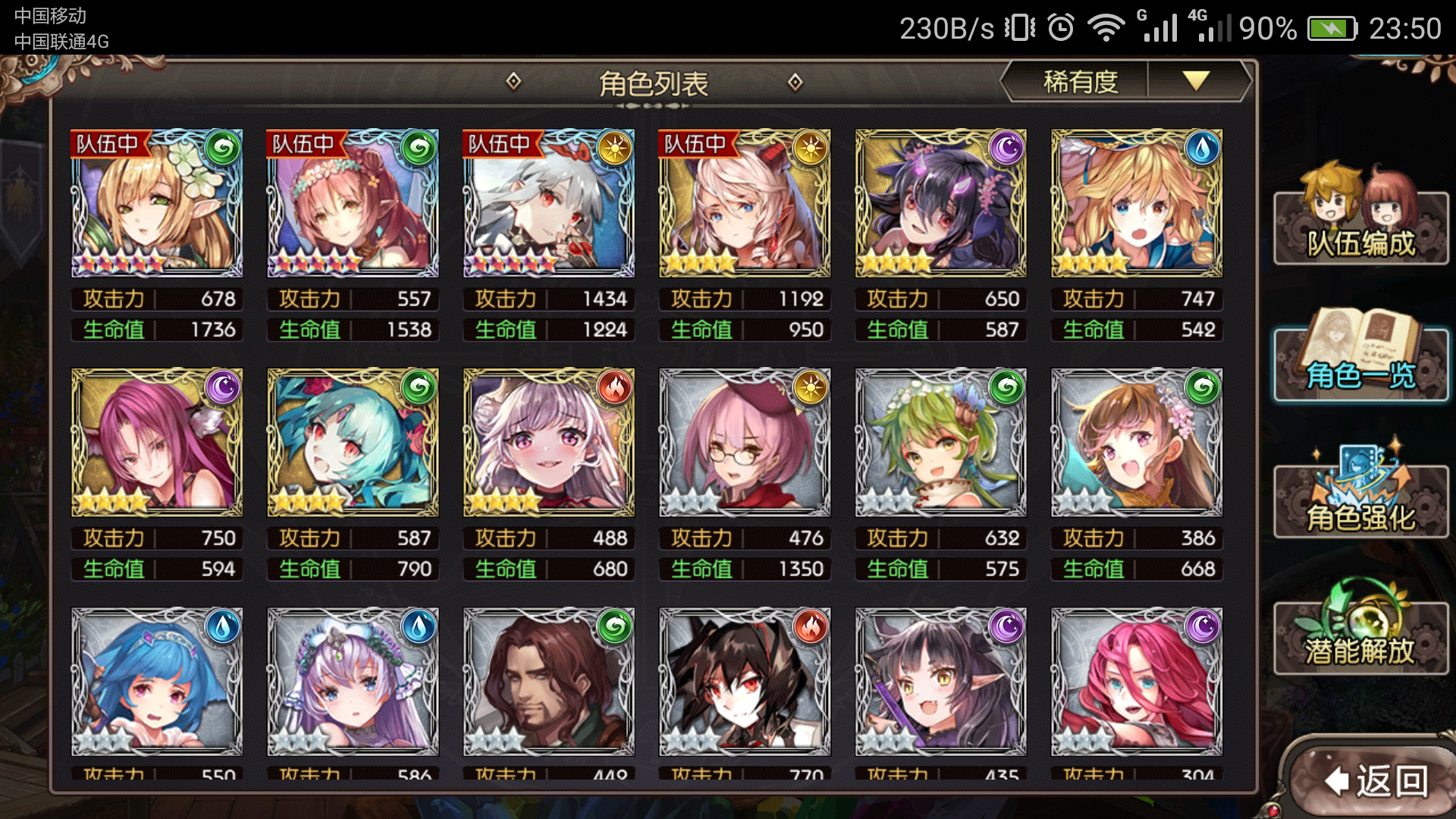Click the 返回 back button
The width and height of the screenshot is (1456, 819).
click(1373, 780)
